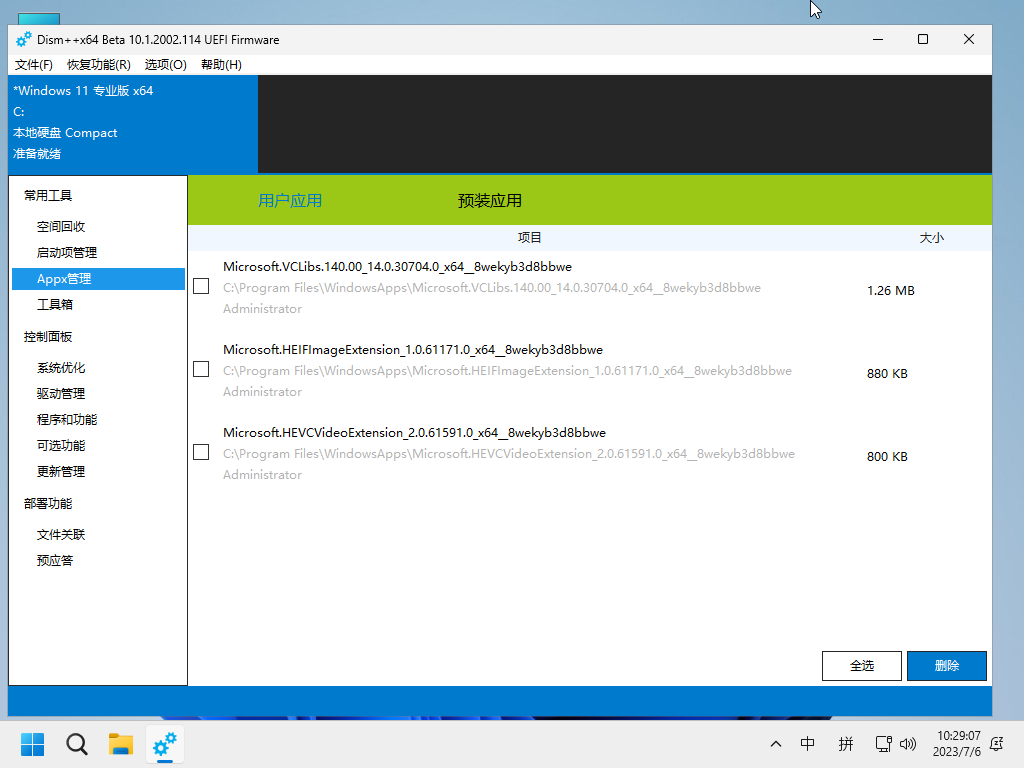Click the 大小 column header
The height and width of the screenshot is (768, 1024).
(x=931, y=238)
